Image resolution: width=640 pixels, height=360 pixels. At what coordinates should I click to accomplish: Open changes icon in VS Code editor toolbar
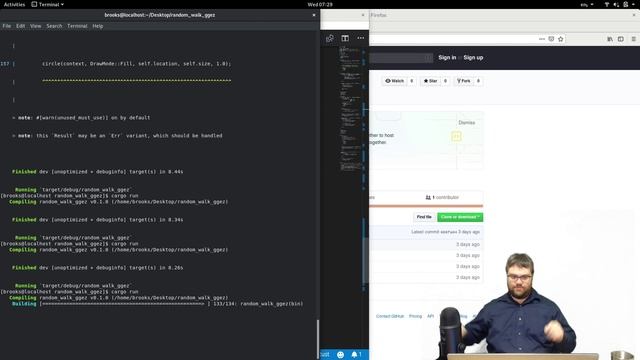coord(330,38)
